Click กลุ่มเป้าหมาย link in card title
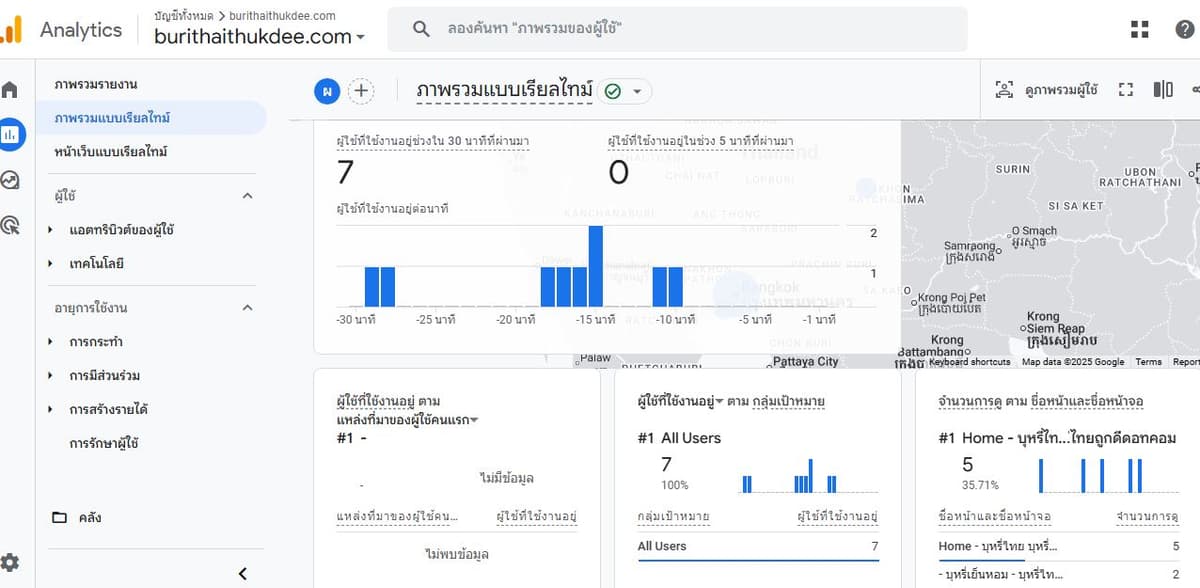 pyautogui.click(x=788, y=401)
